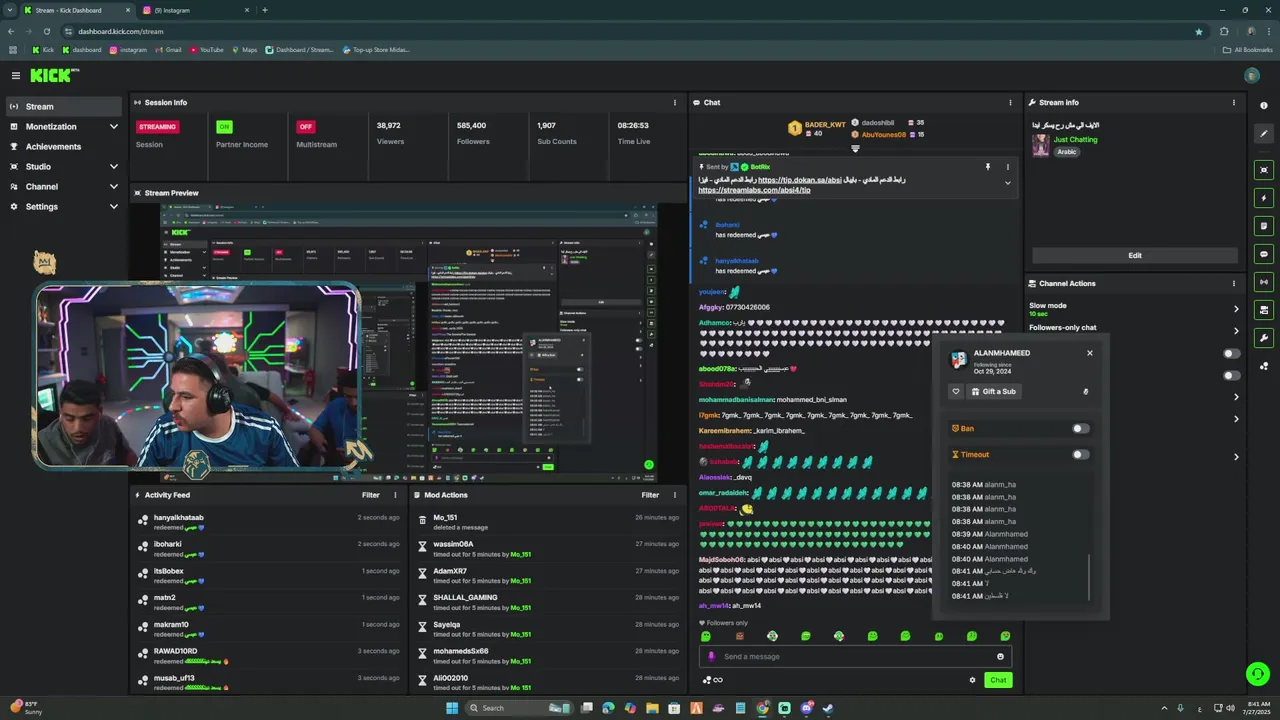Click the pencil edit icon in the right sidebar

coord(1264,134)
